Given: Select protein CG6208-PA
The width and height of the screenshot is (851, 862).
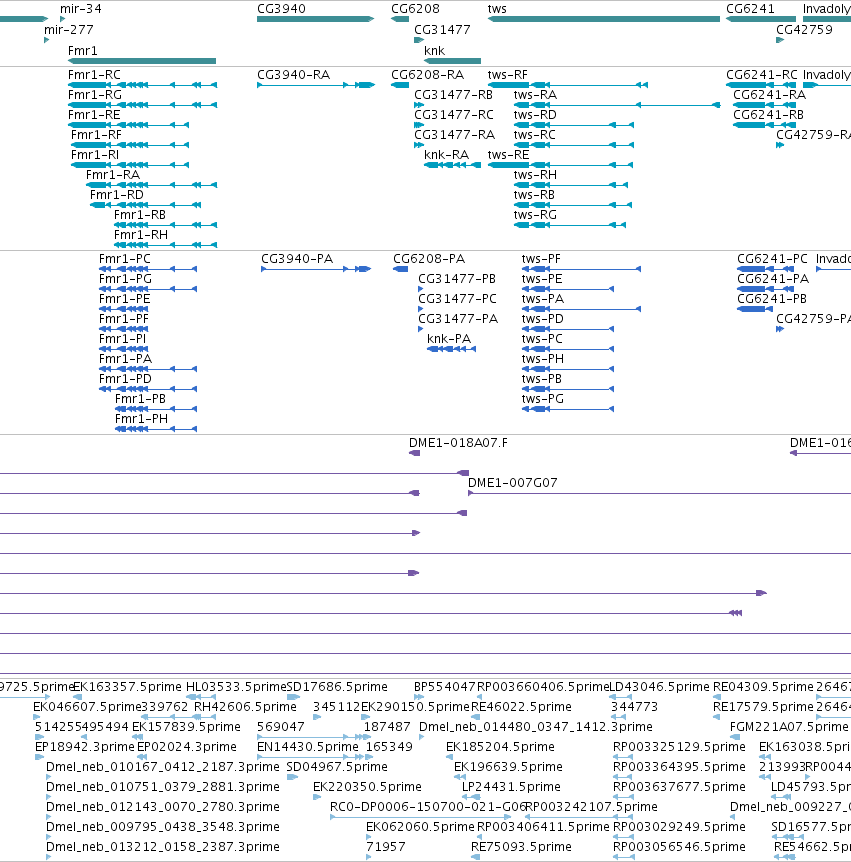Looking at the screenshot, I should [401, 269].
